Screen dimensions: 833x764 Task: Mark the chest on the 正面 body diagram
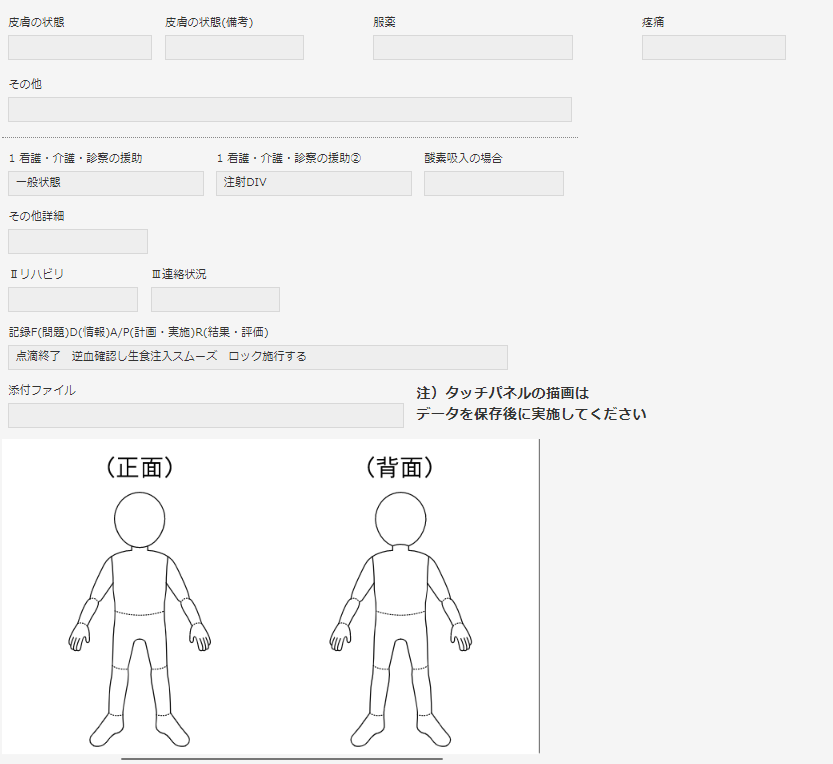click(x=139, y=582)
